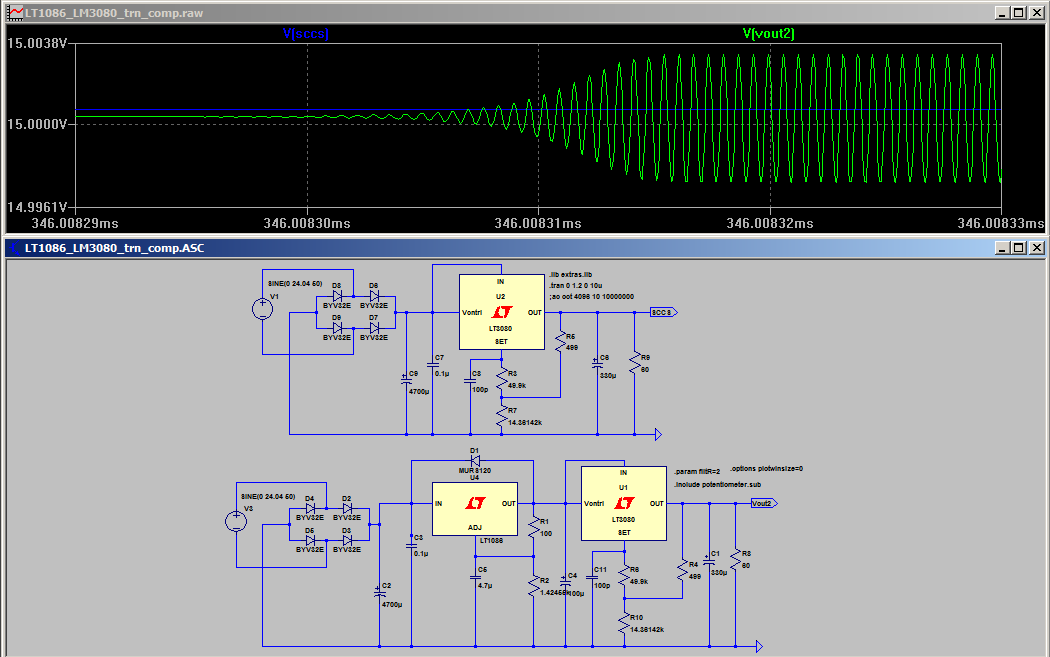Select capacitor C3 0.1µ
The height and width of the screenshot is (657, 1050).
pyautogui.click(x=411, y=545)
